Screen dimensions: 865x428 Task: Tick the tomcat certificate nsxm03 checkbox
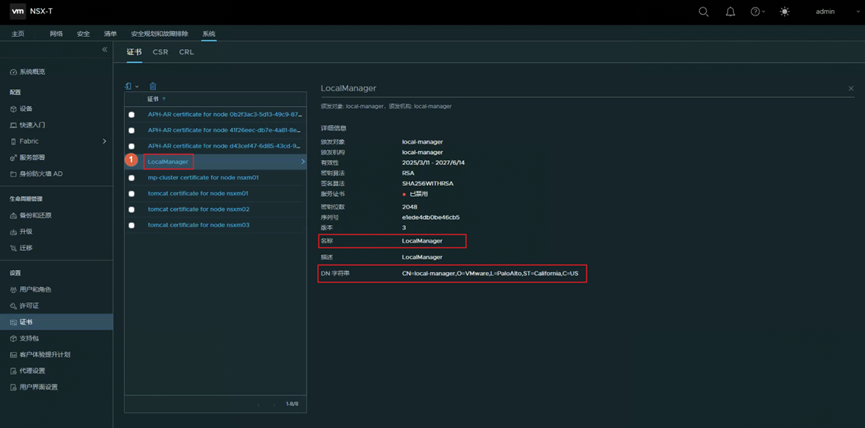click(x=131, y=225)
